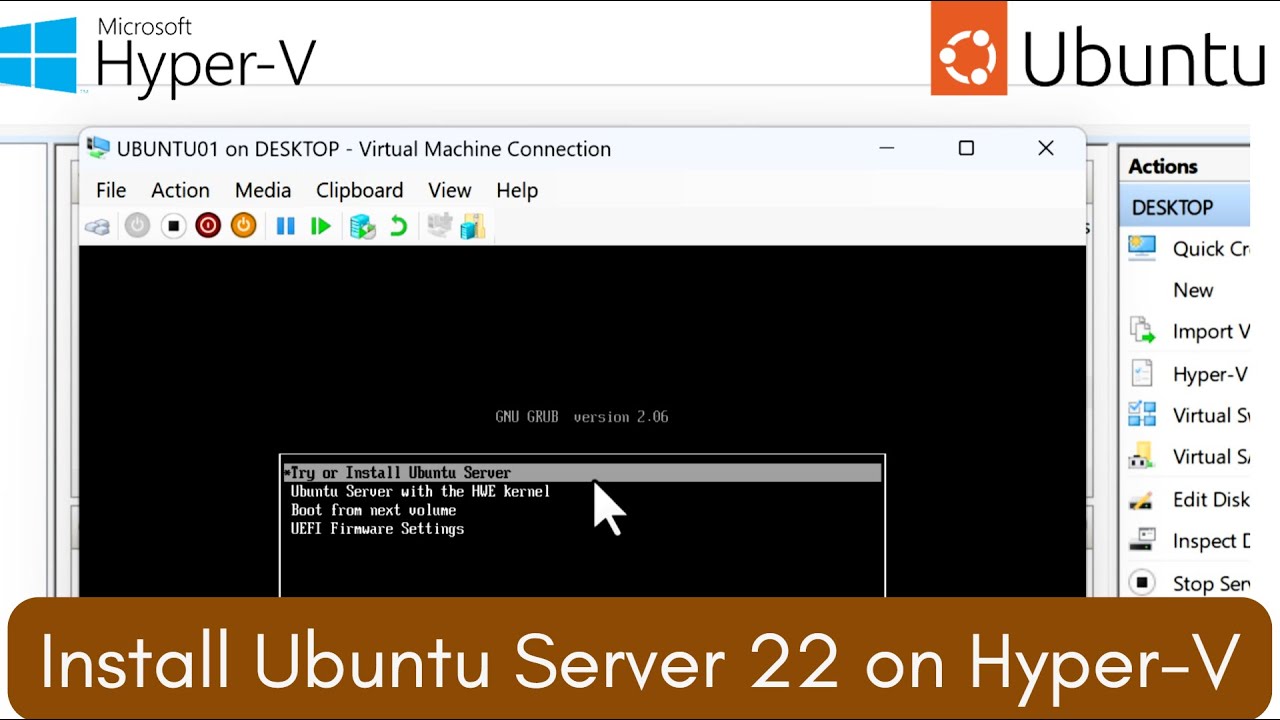Click the Actions pane title
Screen dimensions: 1280x720
(x=1163, y=166)
